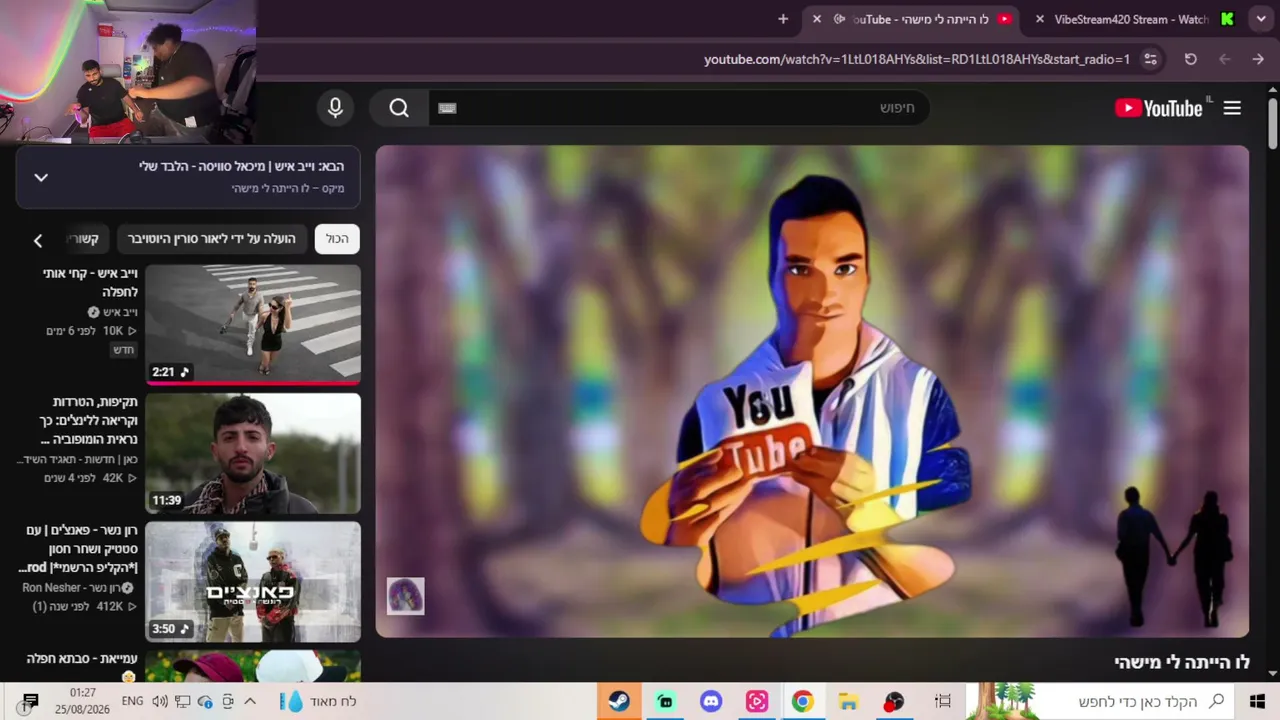Show more filter chips with the arrow
This screenshot has width=1280, height=720.
pos(38,240)
